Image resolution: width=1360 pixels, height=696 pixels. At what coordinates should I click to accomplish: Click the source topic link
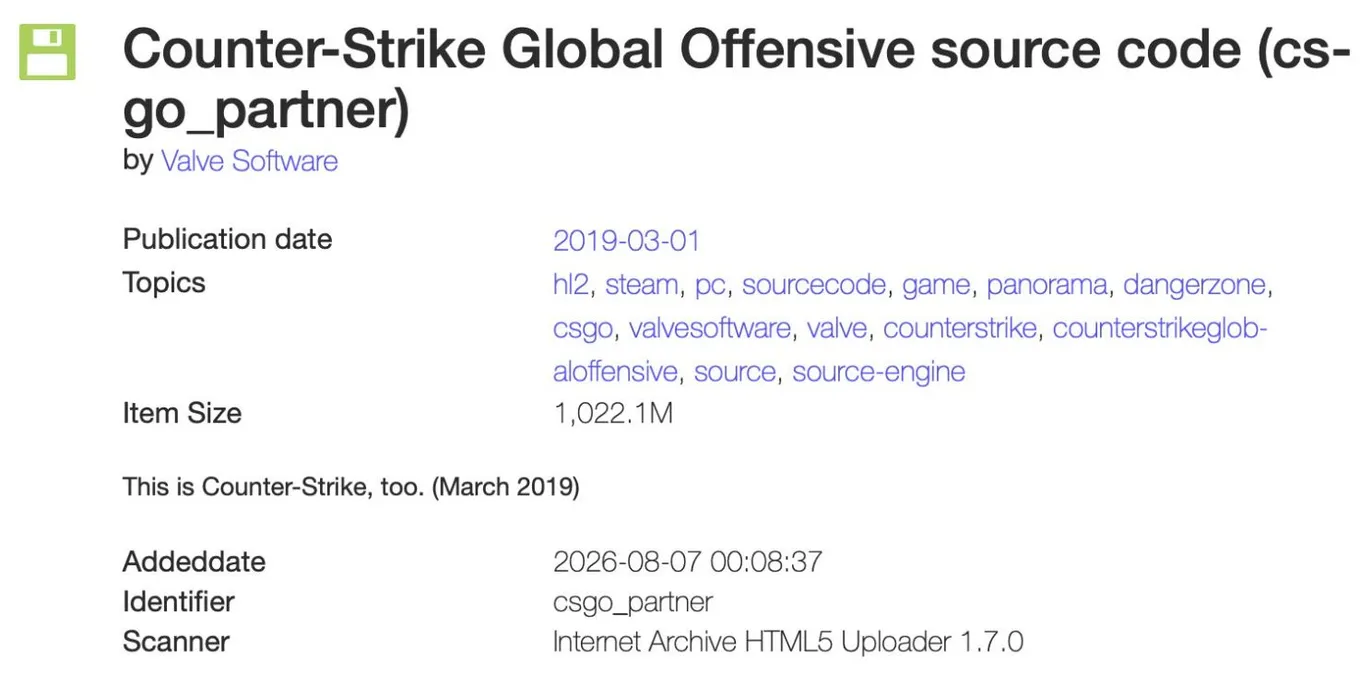[x=734, y=372]
